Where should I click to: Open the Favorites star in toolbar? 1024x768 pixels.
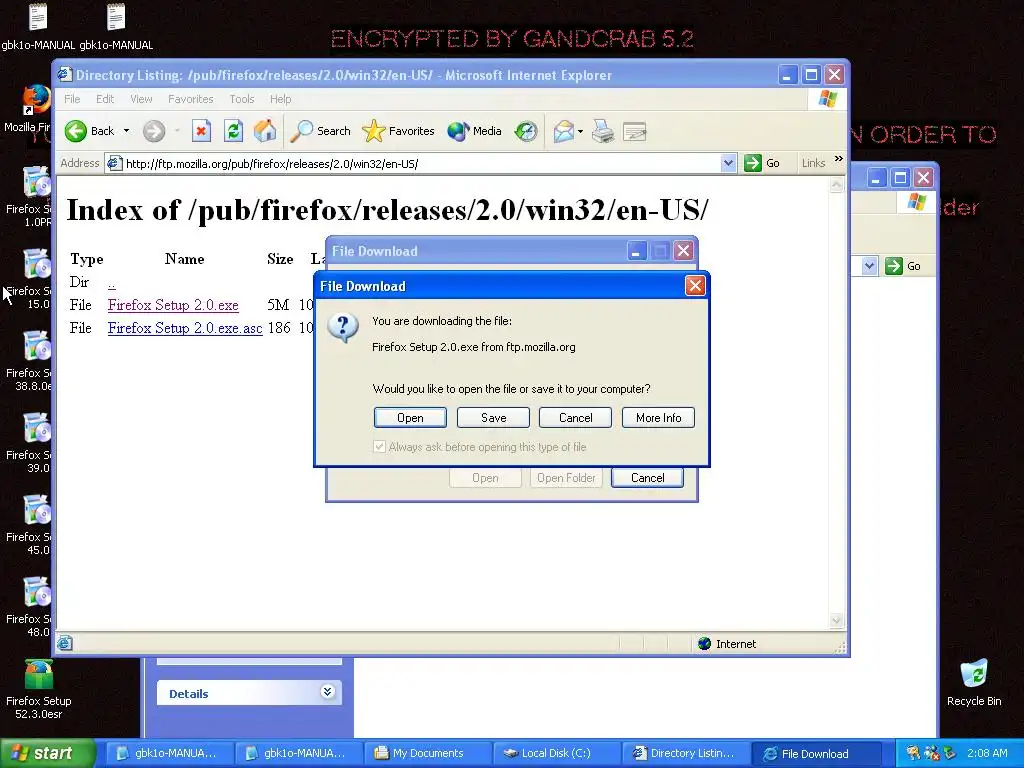398,131
